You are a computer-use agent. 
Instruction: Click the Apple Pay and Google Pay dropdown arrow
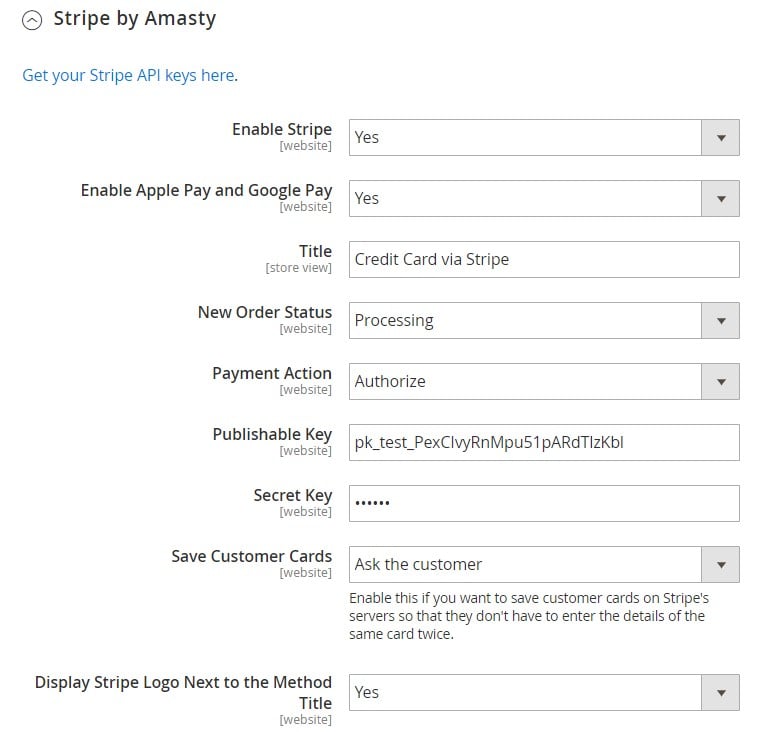(720, 198)
